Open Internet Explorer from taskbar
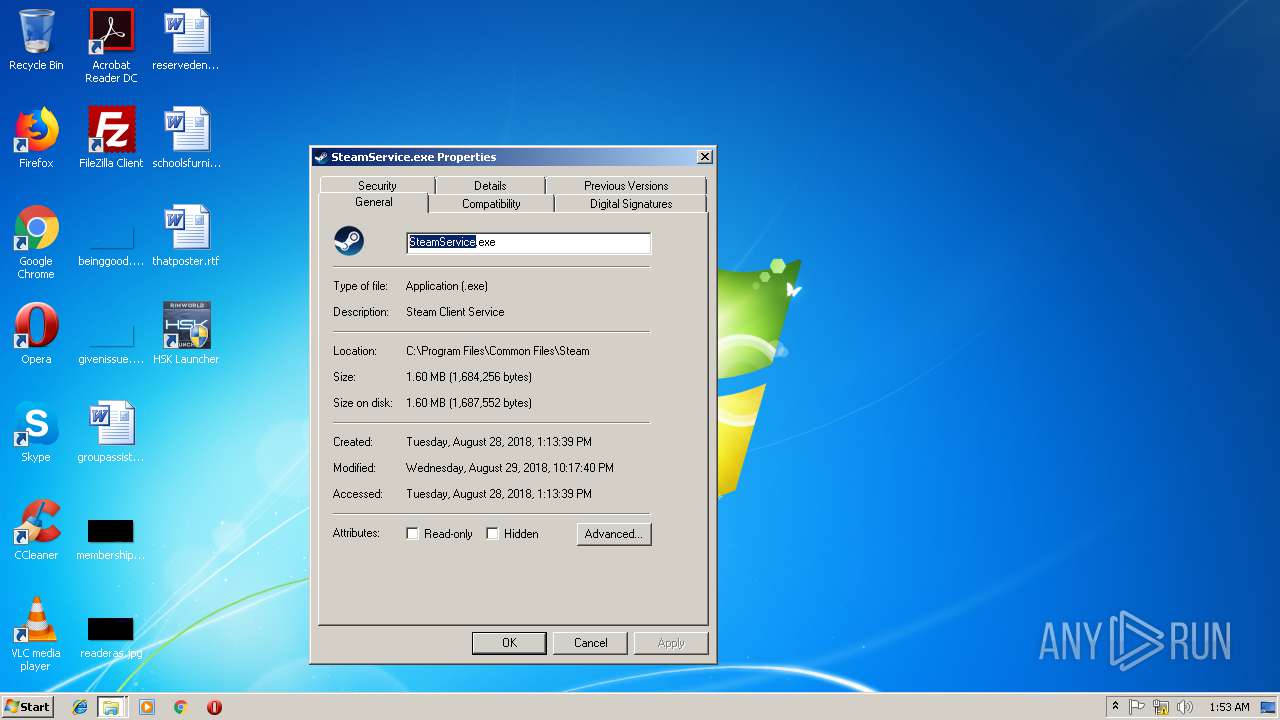The image size is (1280, 720). click(80, 707)
